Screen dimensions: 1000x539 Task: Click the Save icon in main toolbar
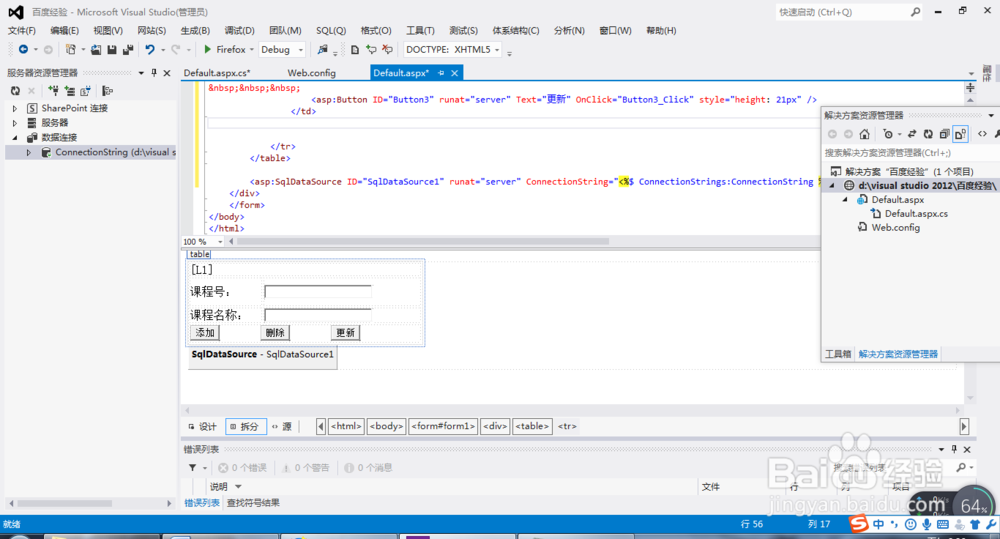tap(112, 49)
